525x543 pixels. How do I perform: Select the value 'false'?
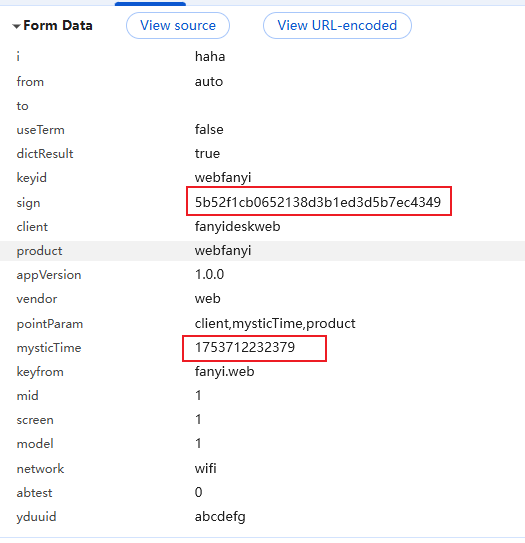[x=209, y=130]
